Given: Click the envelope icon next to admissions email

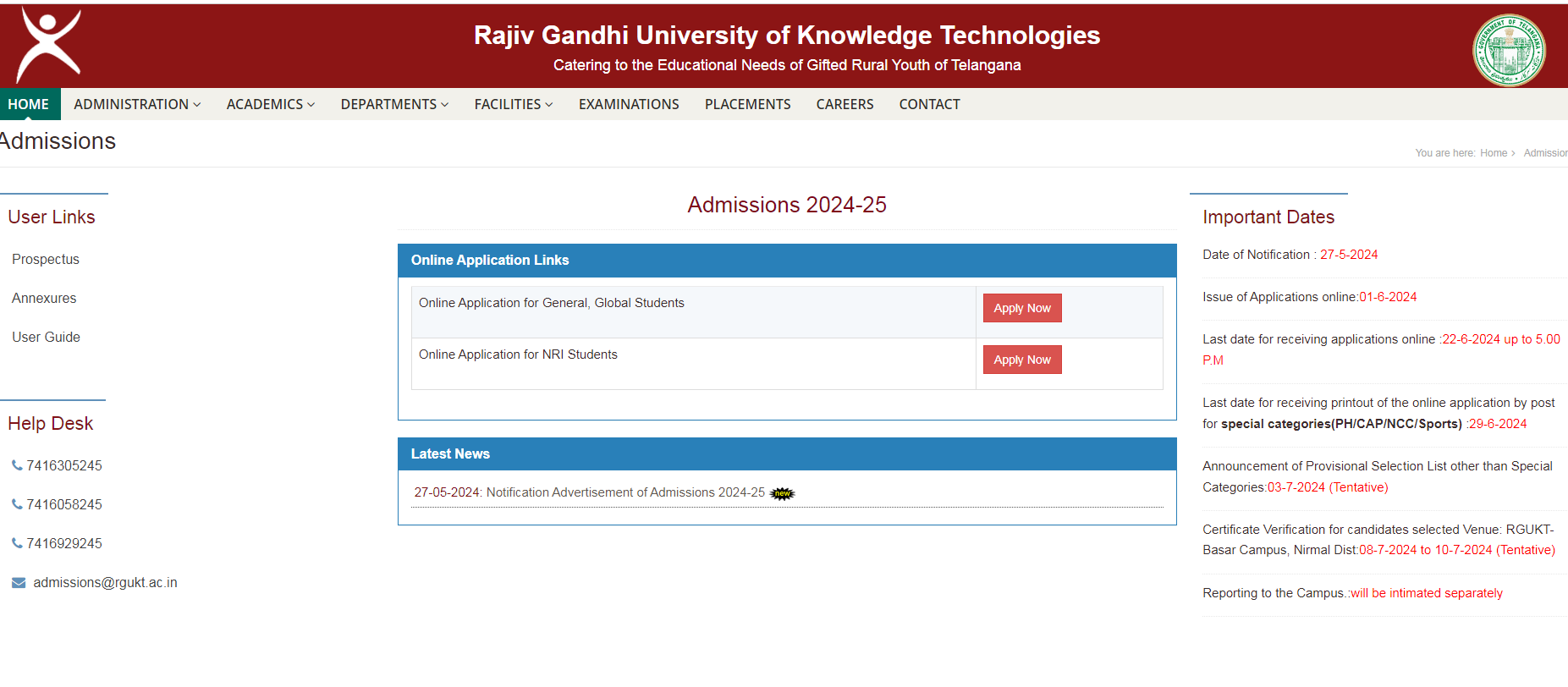Looking at the screenshot, I should 19,583.
